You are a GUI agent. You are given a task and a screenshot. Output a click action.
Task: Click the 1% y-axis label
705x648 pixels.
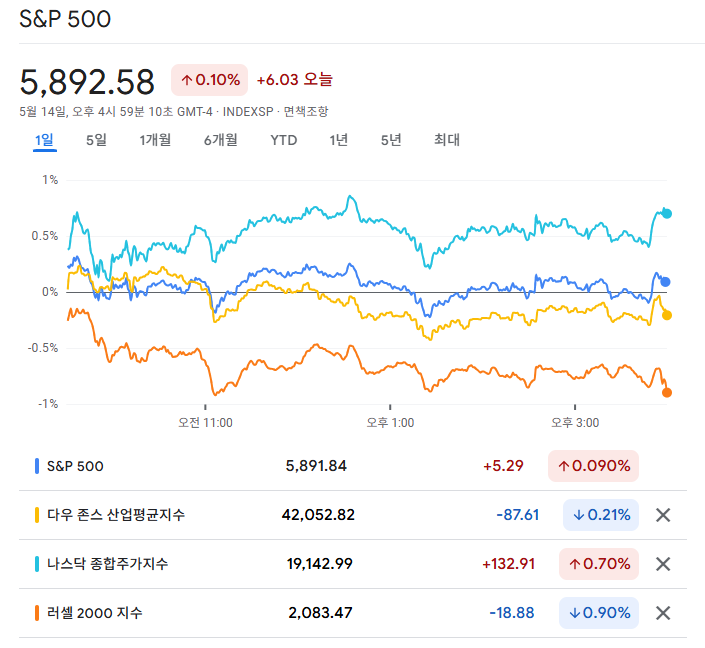pyautogui.click(x=50, y=180)
